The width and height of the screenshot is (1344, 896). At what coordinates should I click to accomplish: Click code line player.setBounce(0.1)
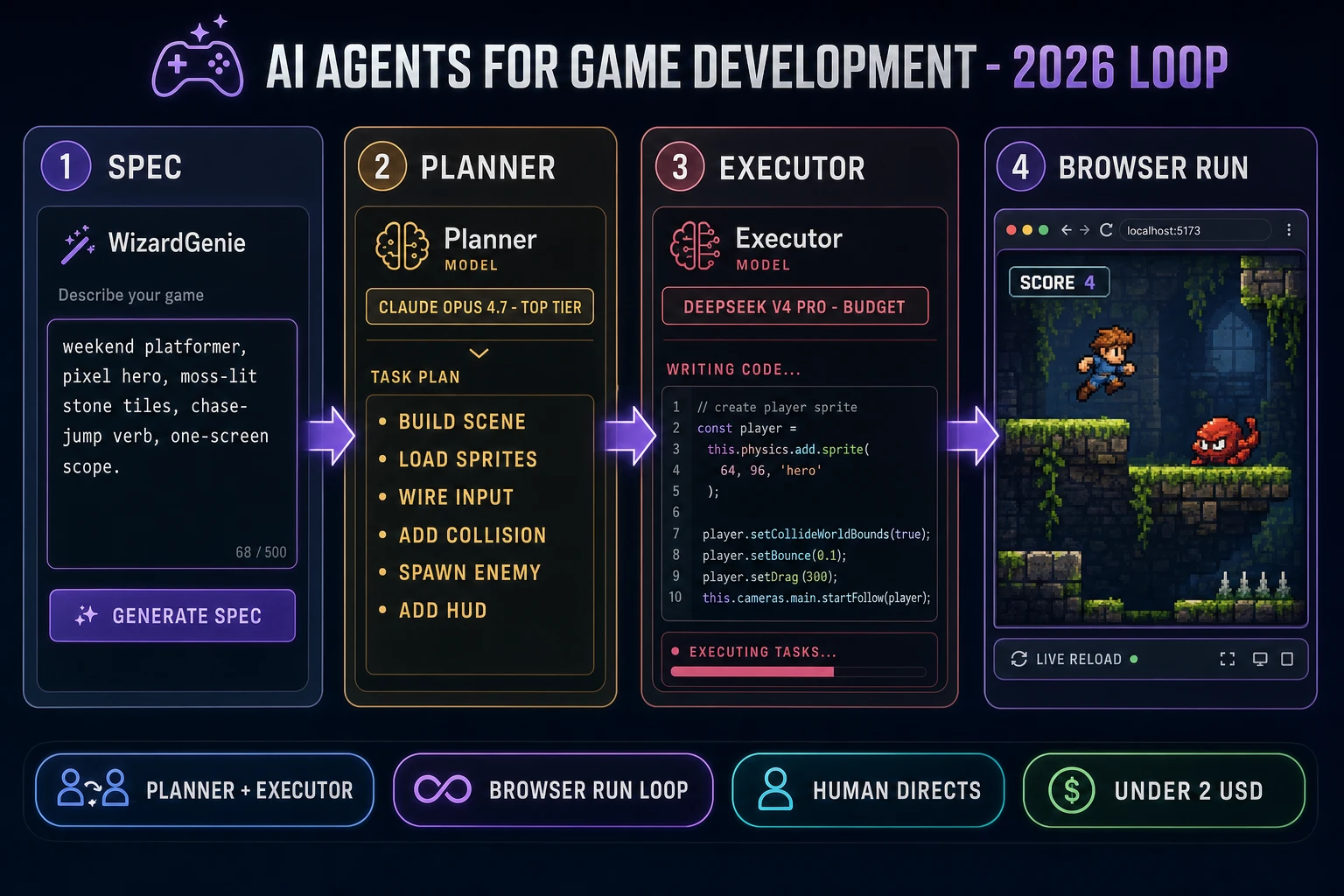(x=774, y=556)
